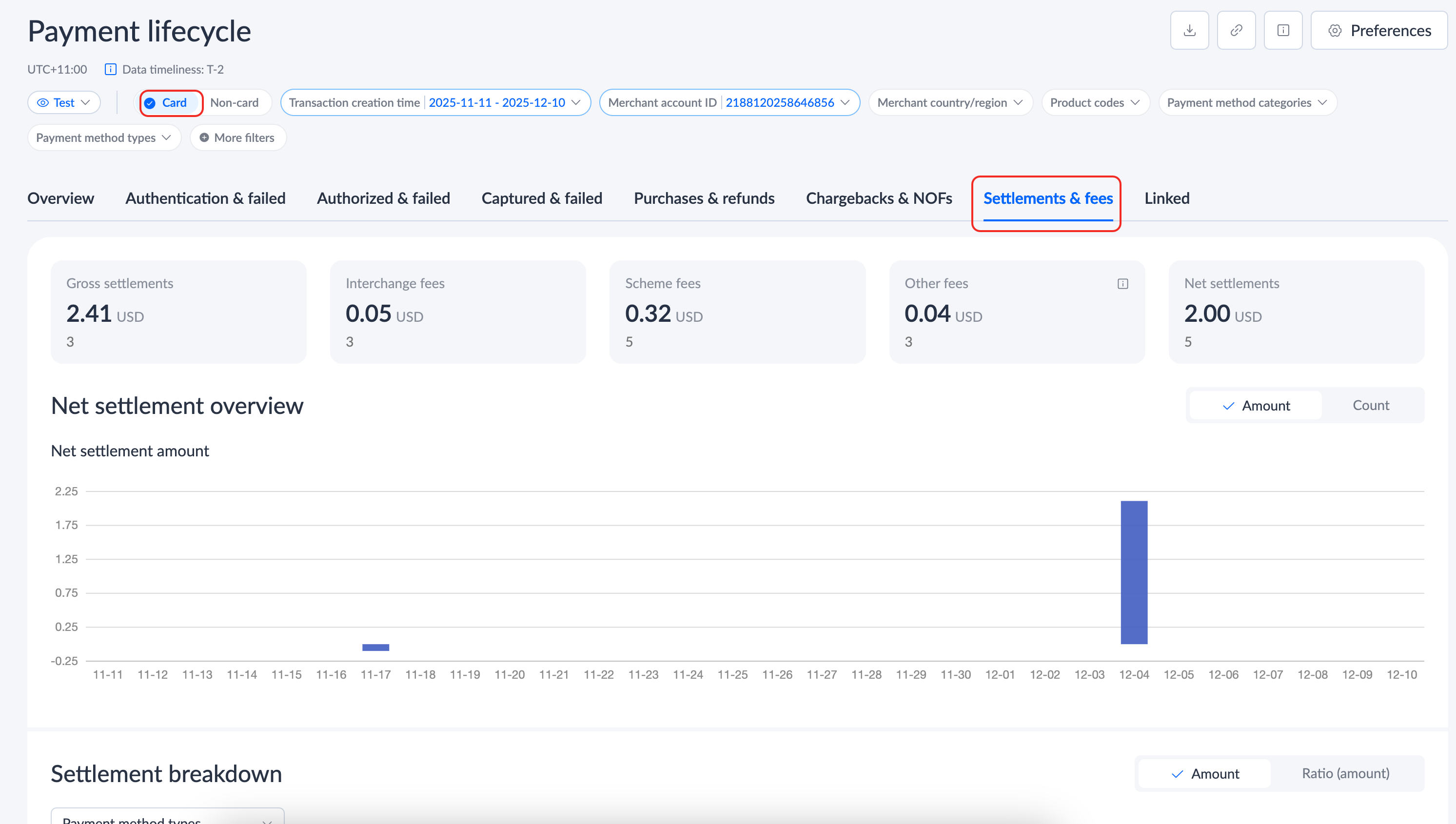
Task: Expand Payment method categories filter
Action: point(1247,103)
